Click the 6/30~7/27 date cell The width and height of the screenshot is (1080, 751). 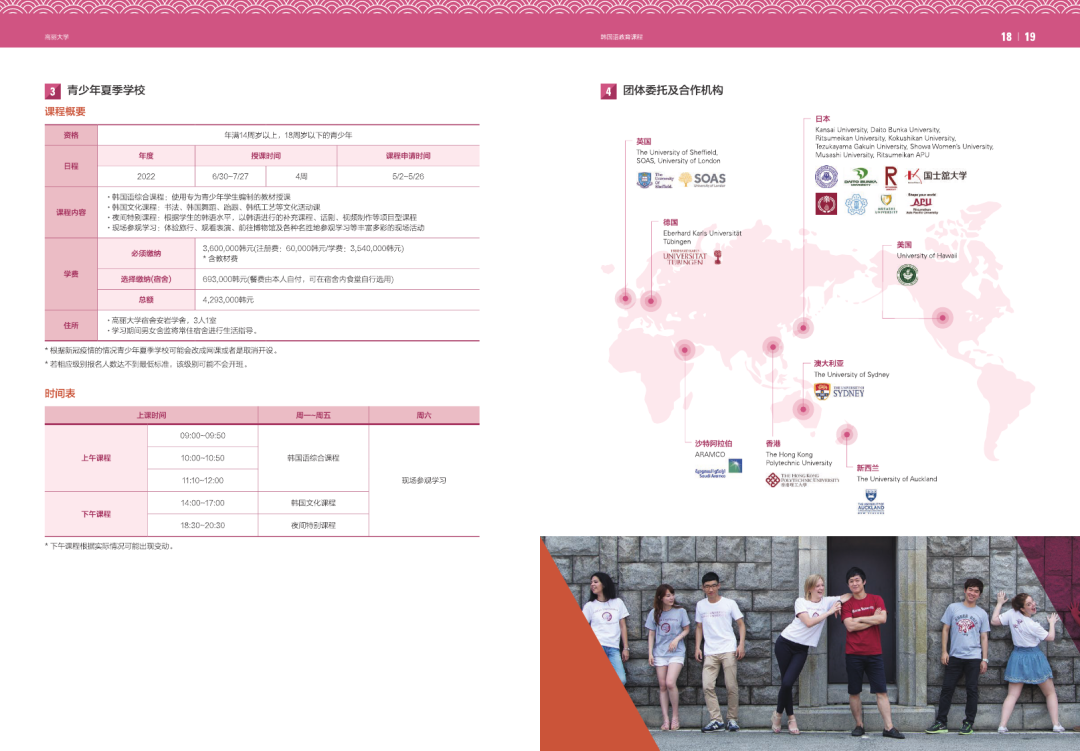pos(230,176)
